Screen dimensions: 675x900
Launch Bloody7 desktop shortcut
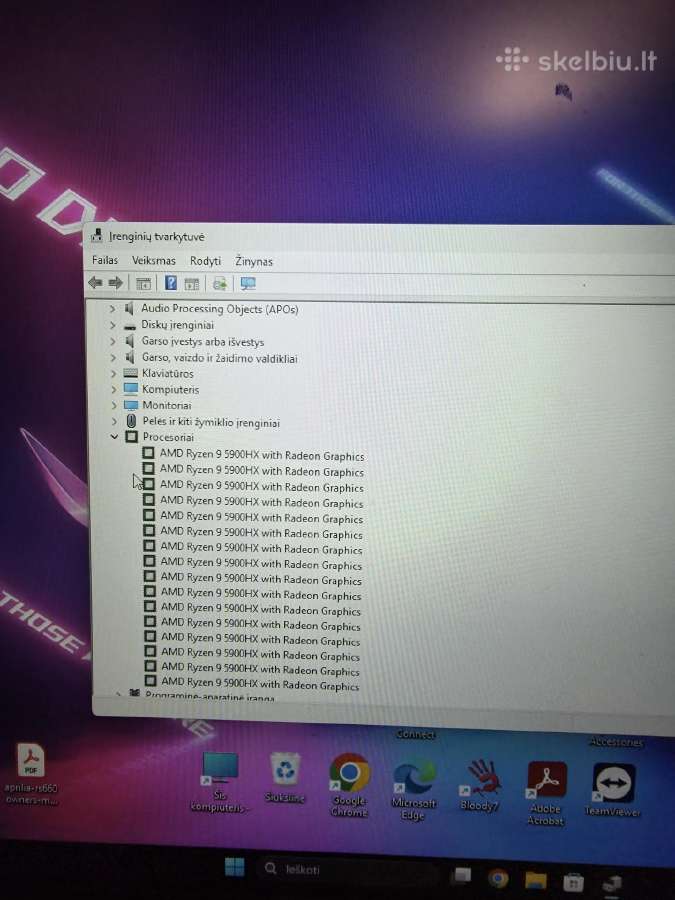[x=479, y=785]
